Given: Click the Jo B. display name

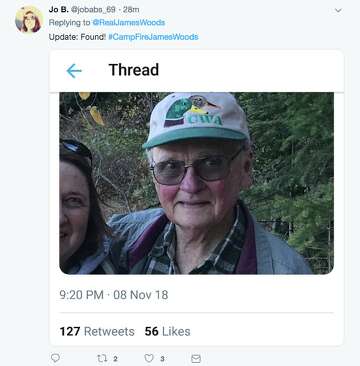Looking at the screenshot, I should [58, 9].
